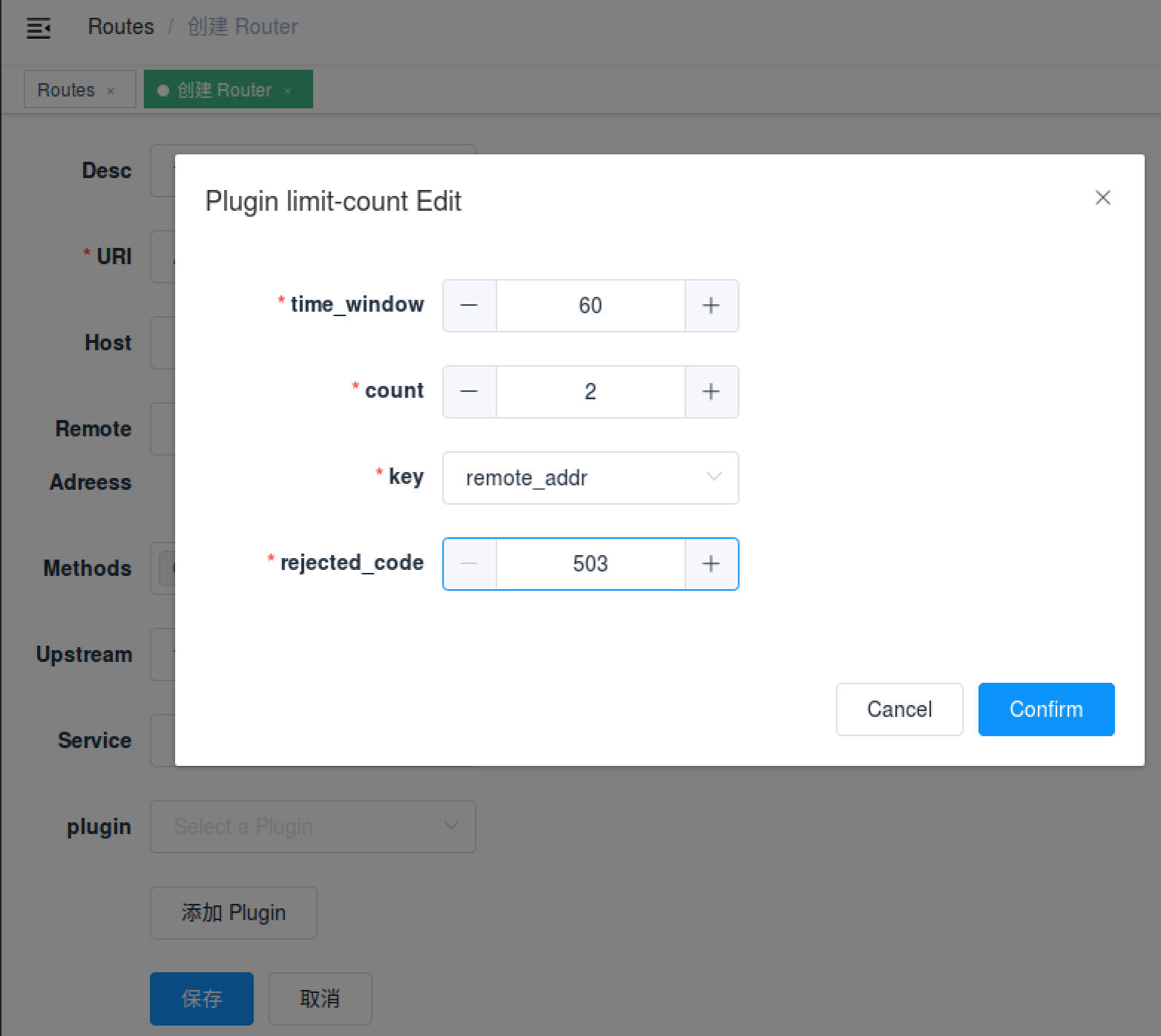This screenshot has width=1161, height=1036.
Task: Decrease the count value
Action: pyautogui.click(x=469, y=392)
